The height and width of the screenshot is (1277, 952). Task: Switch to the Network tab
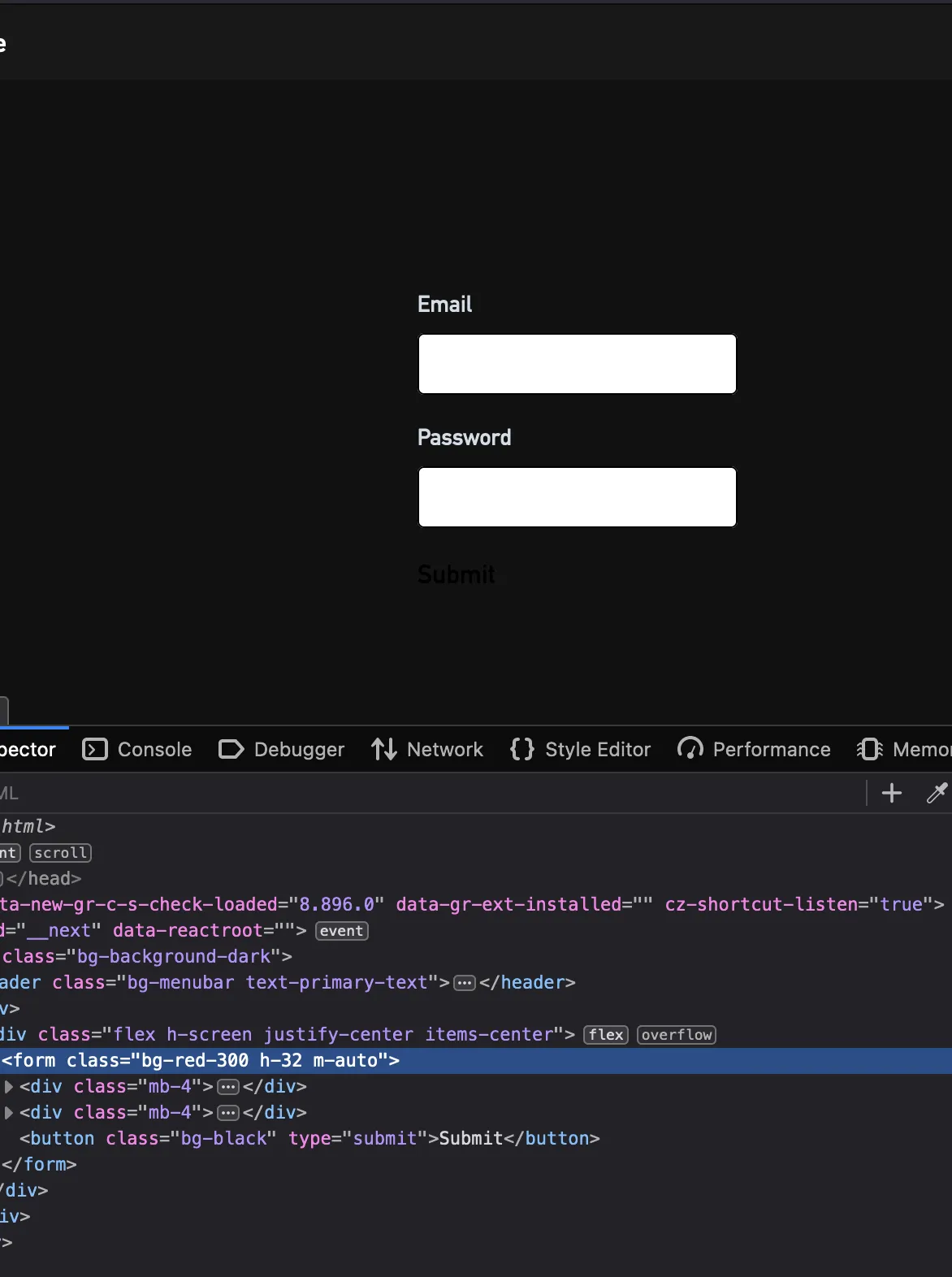[x=427, y=749]
